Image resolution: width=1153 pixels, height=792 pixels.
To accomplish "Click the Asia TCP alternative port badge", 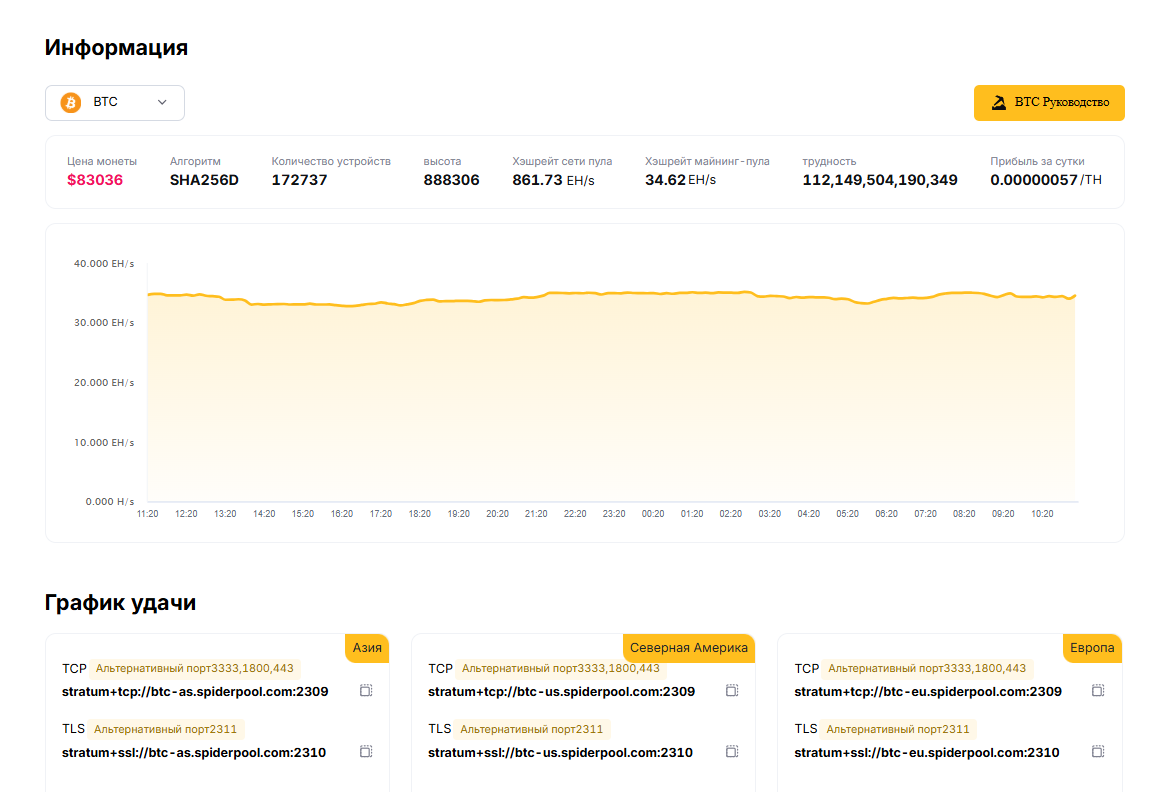I will (x=196, y=668).
